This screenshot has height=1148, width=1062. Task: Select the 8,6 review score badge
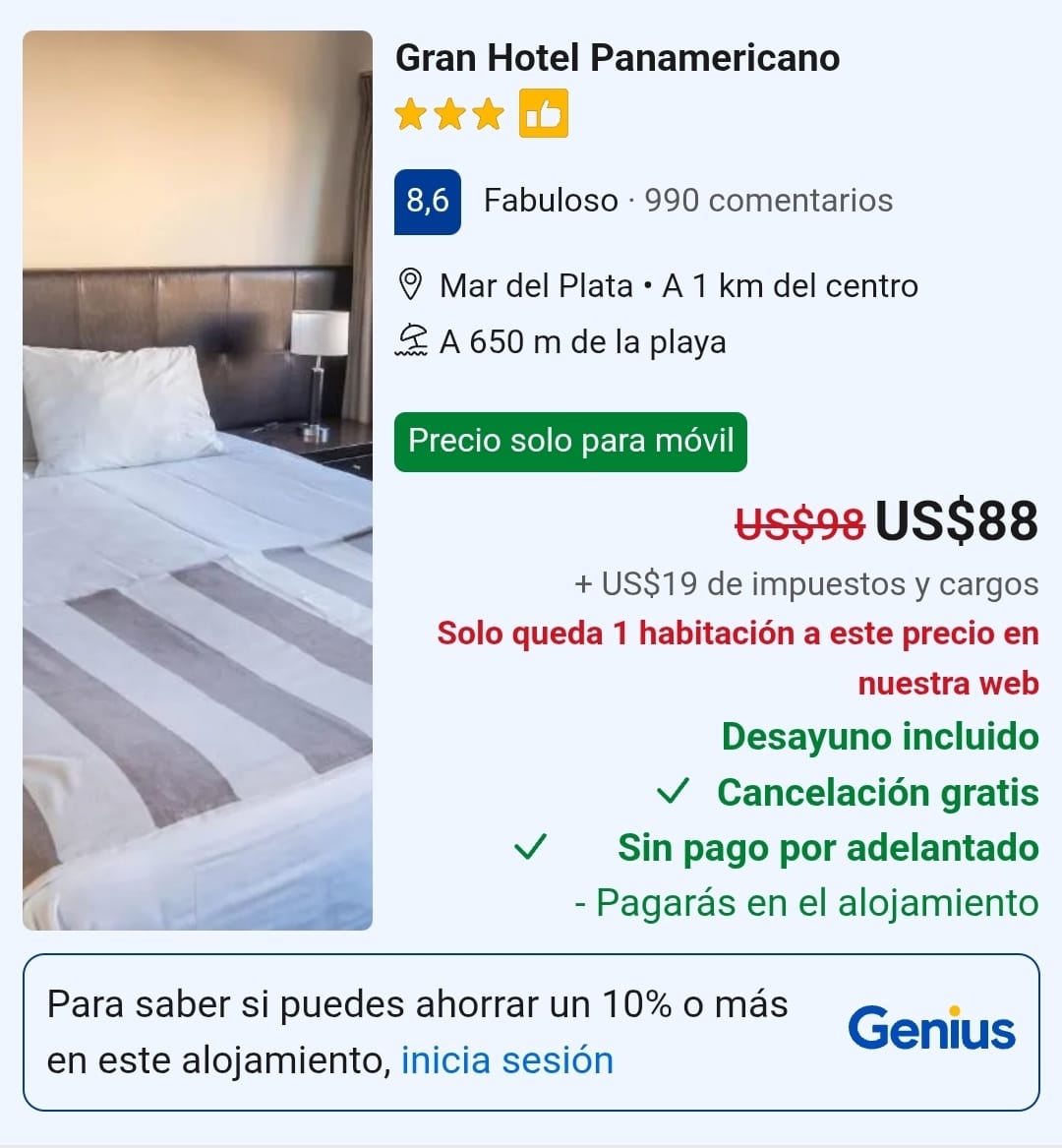[x=428, y=202]
